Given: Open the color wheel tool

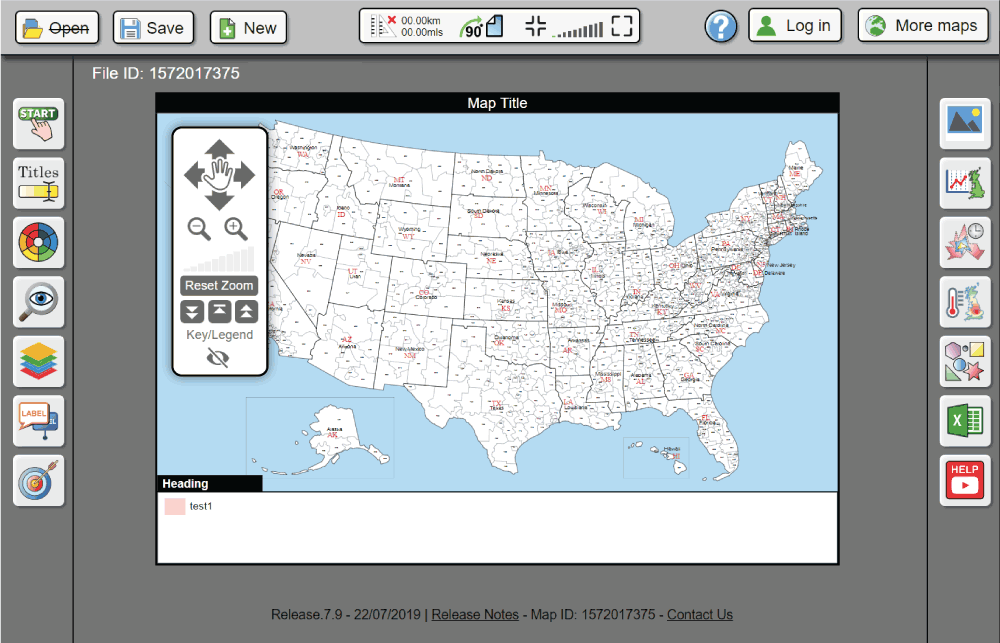Looking at the screenshot, I should pos(38,242).
